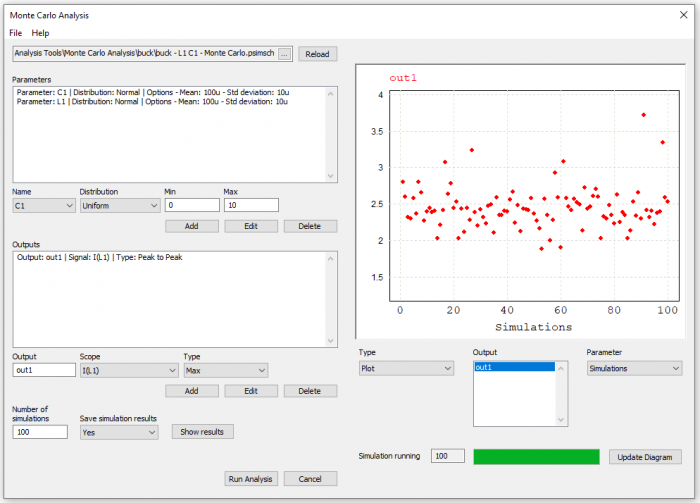Image resolution: width=700 pixels, height=503 pixels.
Task: Click the Parameters list scroll up arrow
Action: tap(330, 93)
